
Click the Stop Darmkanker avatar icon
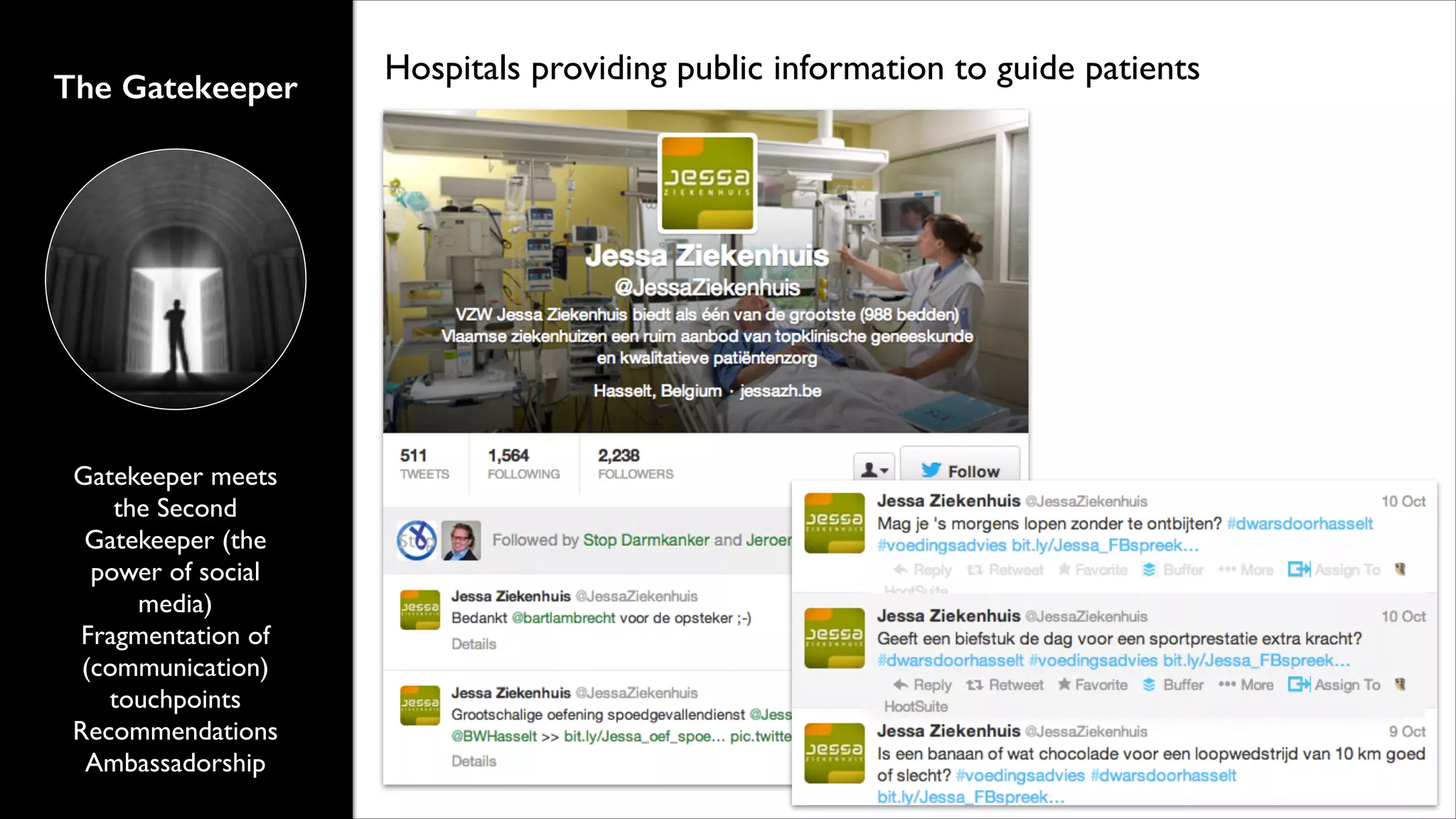pyautogui.click(x=417, y=540)
